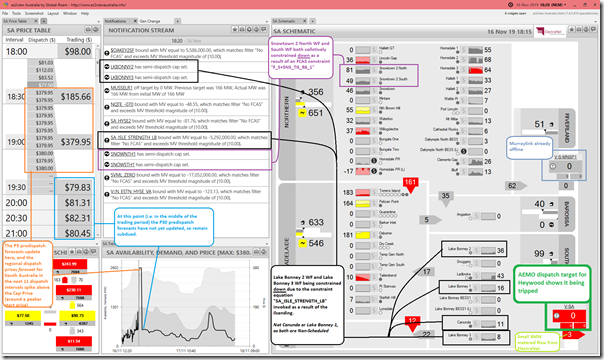
Task: Close the SA Price Table tab
Action: (x=37, y=21)
